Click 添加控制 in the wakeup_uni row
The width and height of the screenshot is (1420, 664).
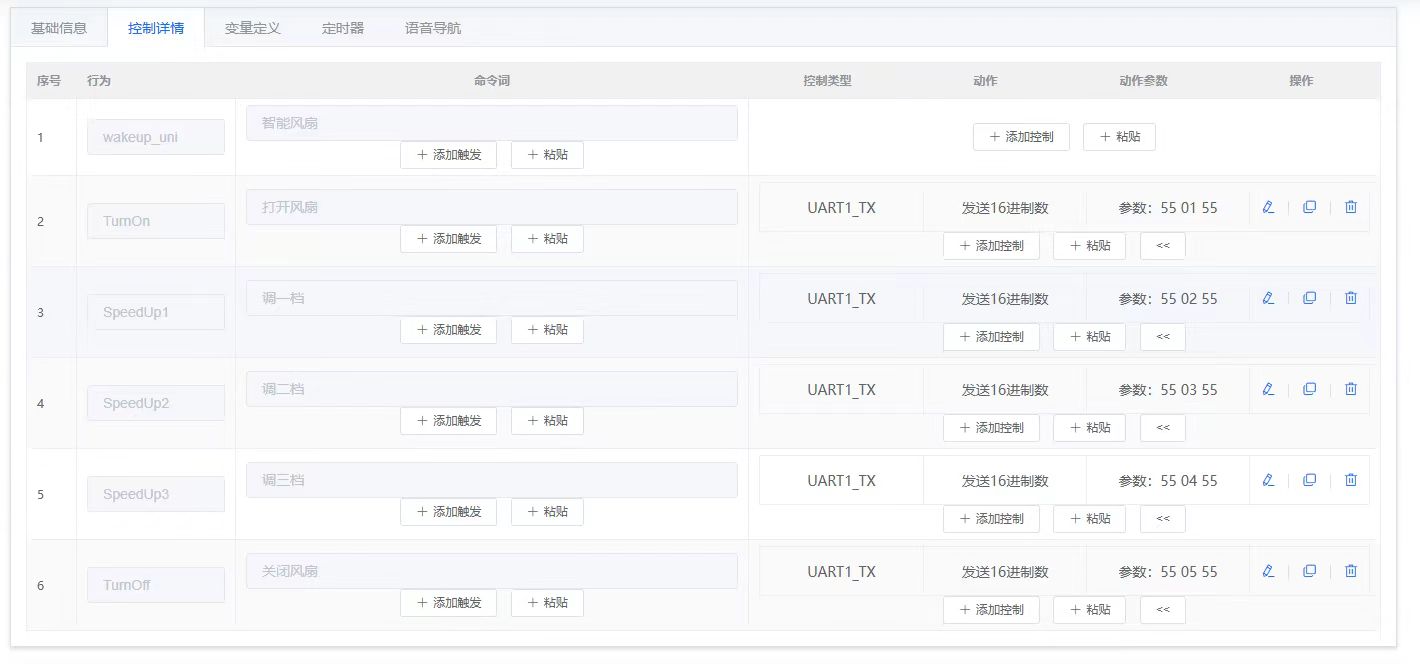[x=1021, y=137]
